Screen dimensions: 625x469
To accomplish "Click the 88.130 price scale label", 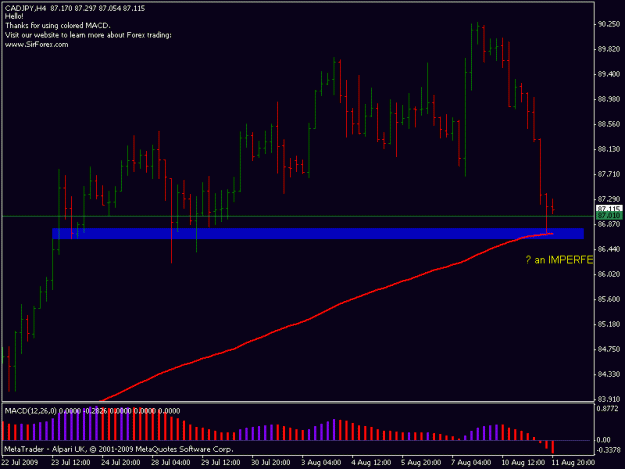I will point(609,149).
